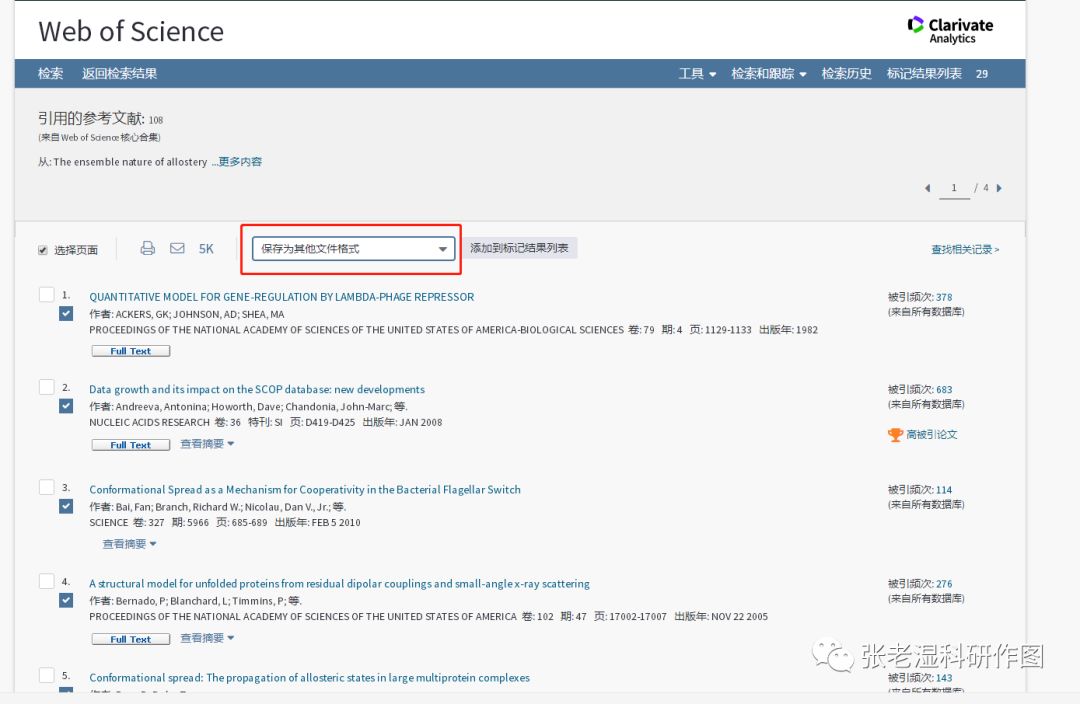
Task: Click the email envelope icon
Action: pyautogui.click(x=177, y=248)
